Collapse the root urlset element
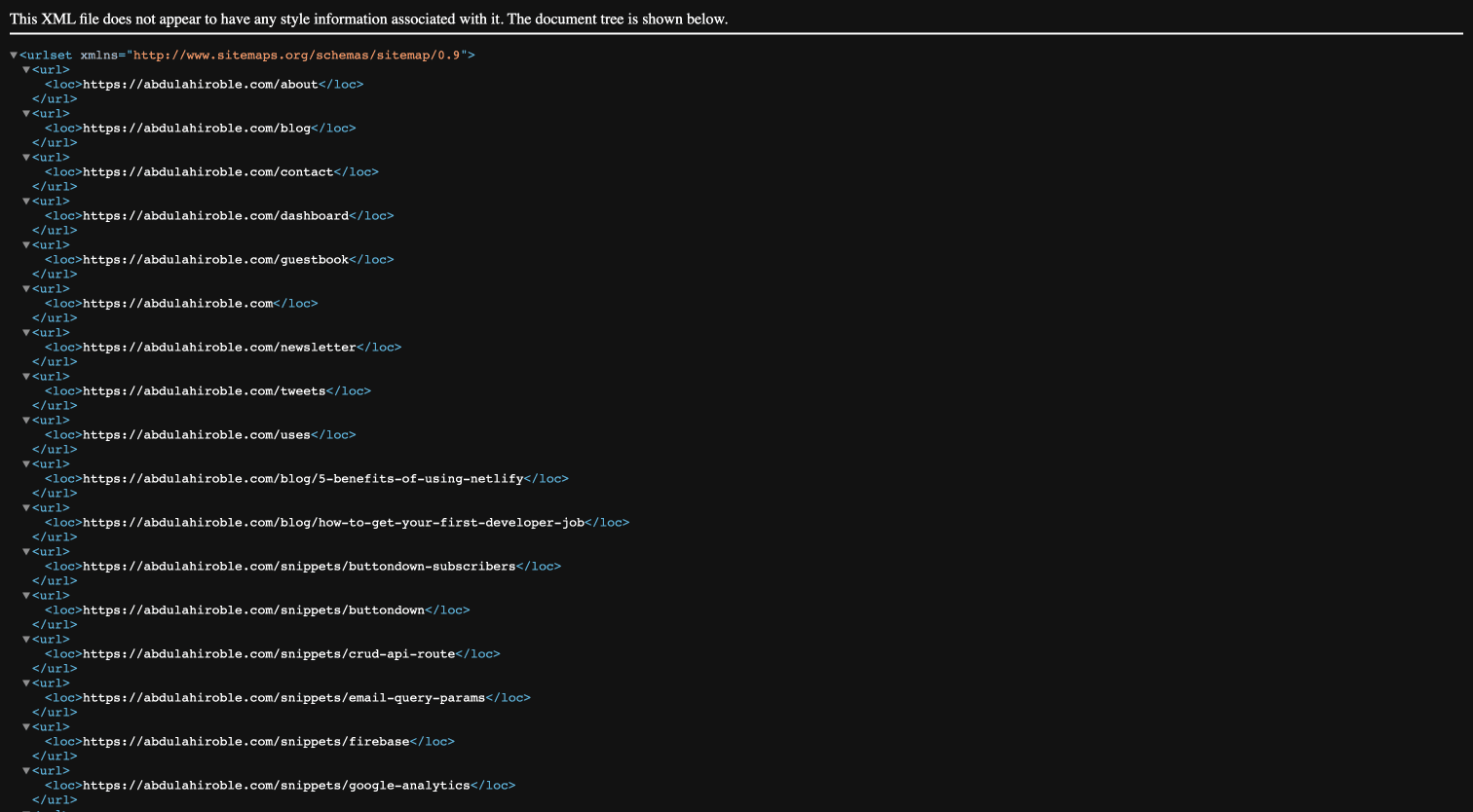Image resolution: width=1473 pixels, height=812 pixels. pos(13,55)
